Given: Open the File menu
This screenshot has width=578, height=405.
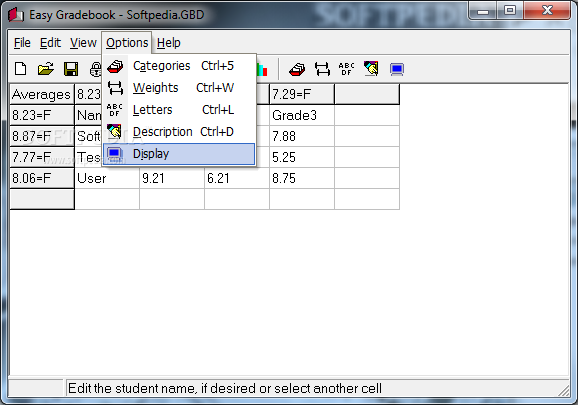Looking at the screenshot, I should click(22, 43).
